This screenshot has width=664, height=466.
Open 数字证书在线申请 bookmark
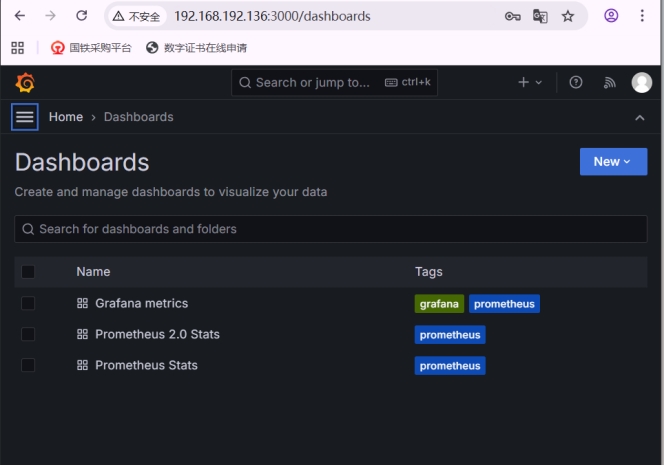click(196, 48)
